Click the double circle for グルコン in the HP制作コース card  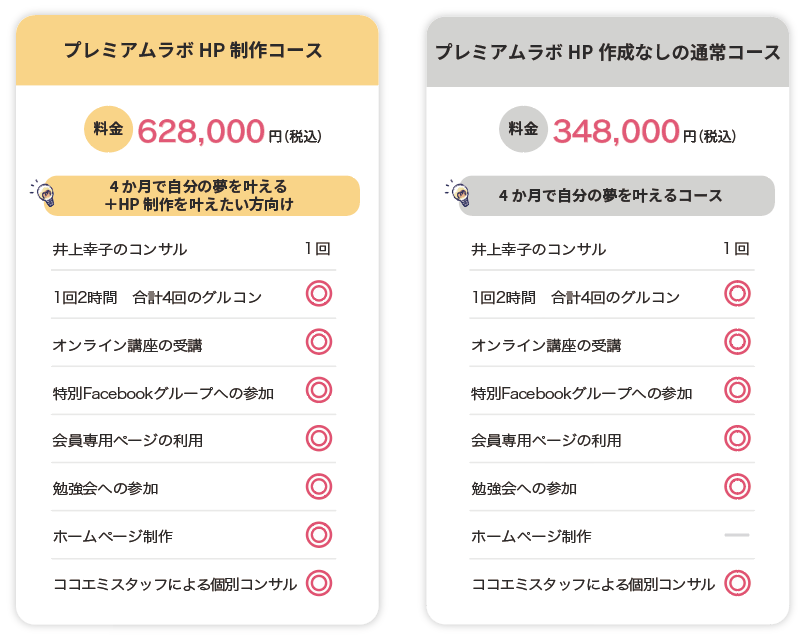click(x=319, y=294)
